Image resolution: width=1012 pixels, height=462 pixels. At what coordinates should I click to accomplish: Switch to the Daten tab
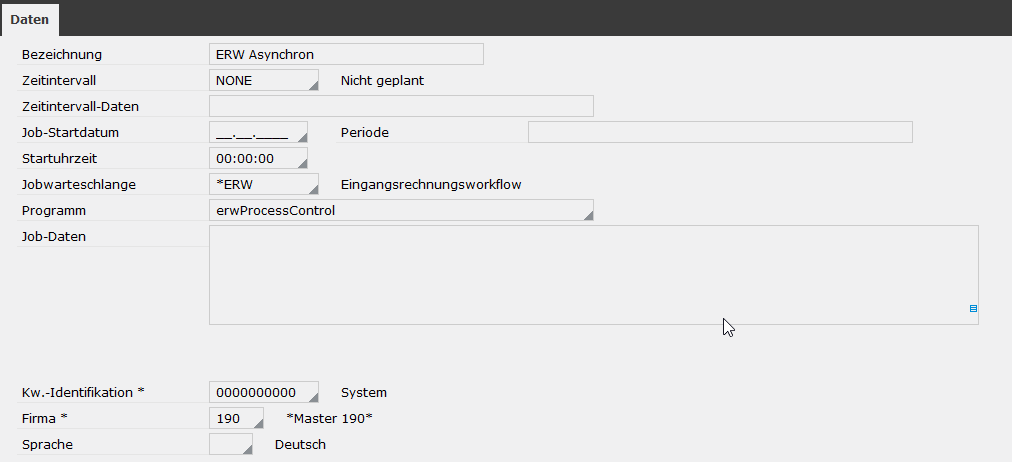30,19
